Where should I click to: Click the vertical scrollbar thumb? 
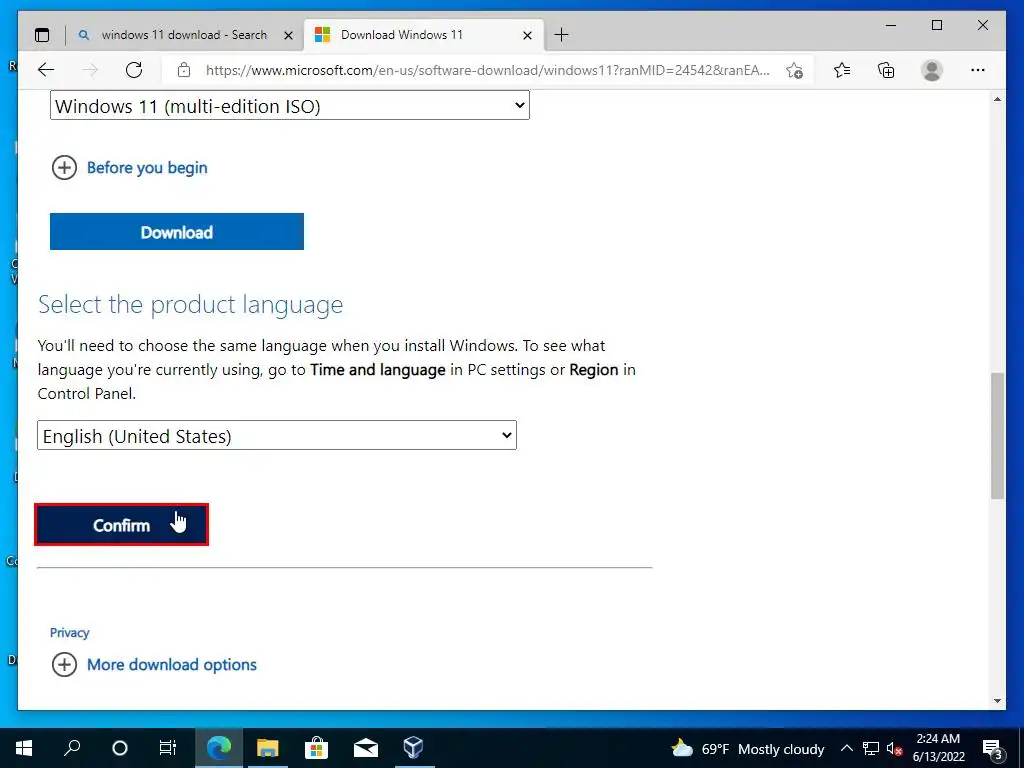tap(997, 436)
